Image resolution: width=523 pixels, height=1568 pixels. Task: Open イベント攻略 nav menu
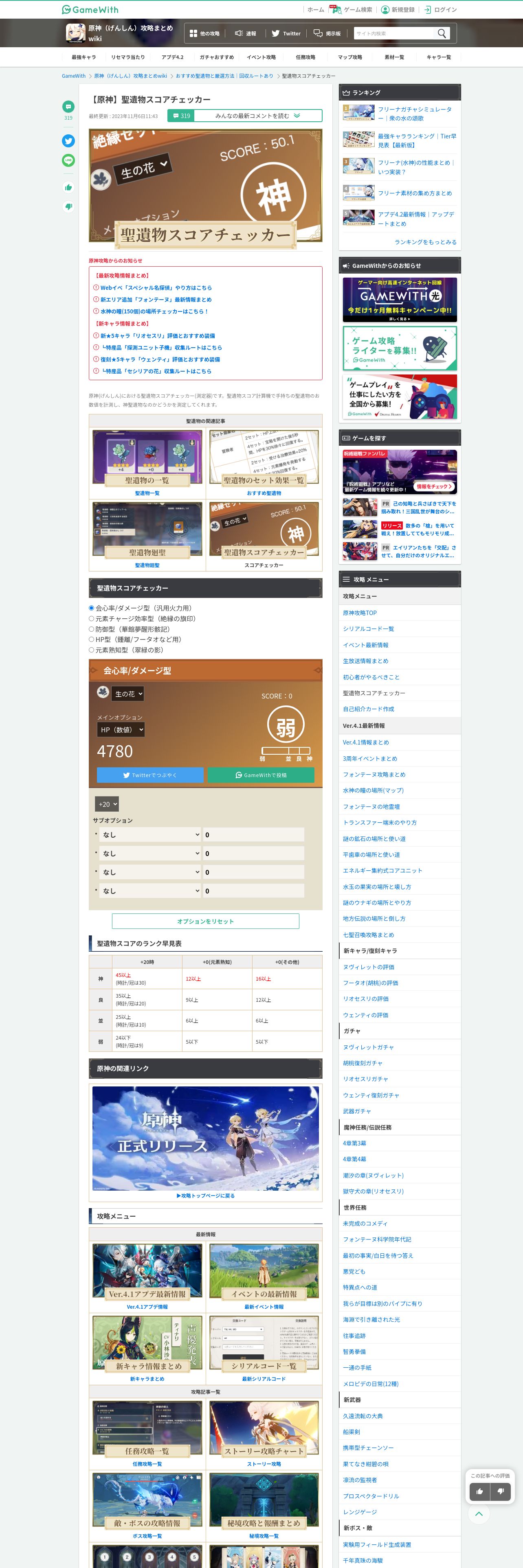[261, 57]
